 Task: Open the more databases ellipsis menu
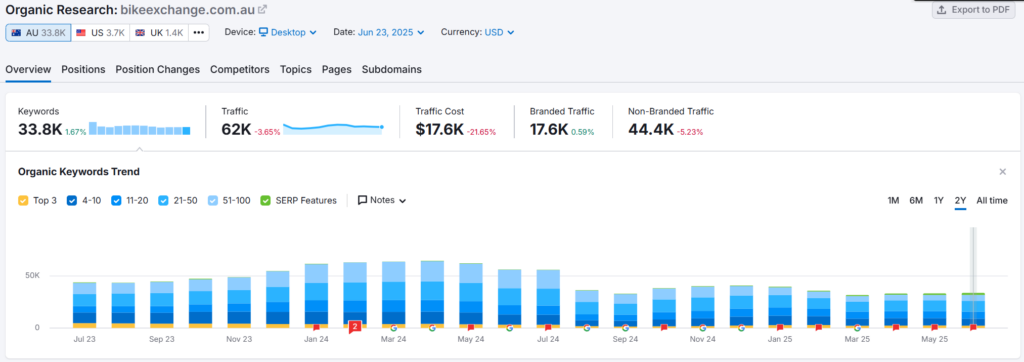coord(199,33)
